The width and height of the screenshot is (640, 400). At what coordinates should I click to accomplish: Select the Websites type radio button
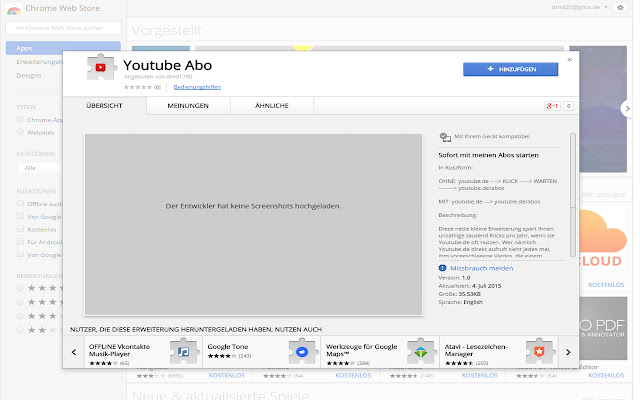20,132
